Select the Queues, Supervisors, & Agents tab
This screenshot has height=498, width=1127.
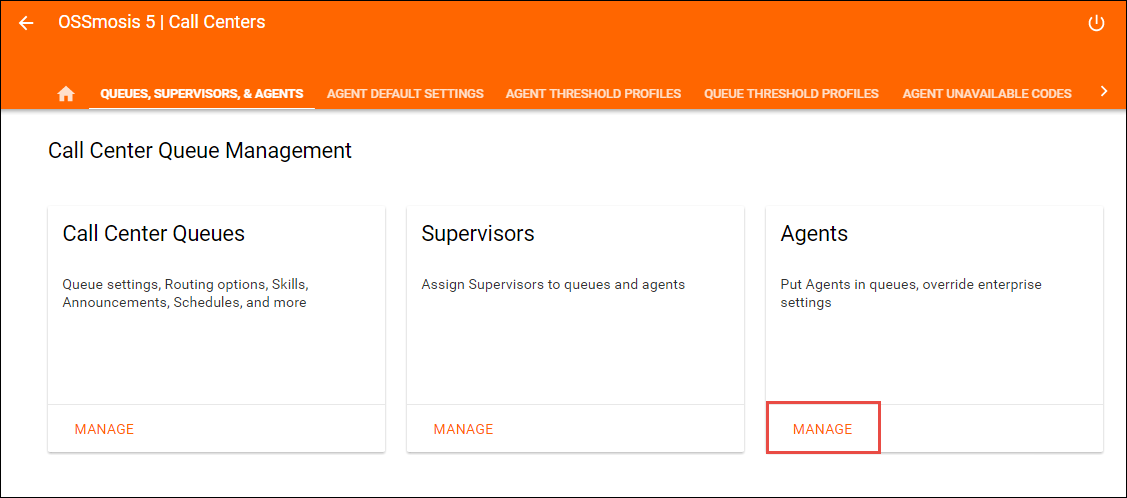coord(202,93)
